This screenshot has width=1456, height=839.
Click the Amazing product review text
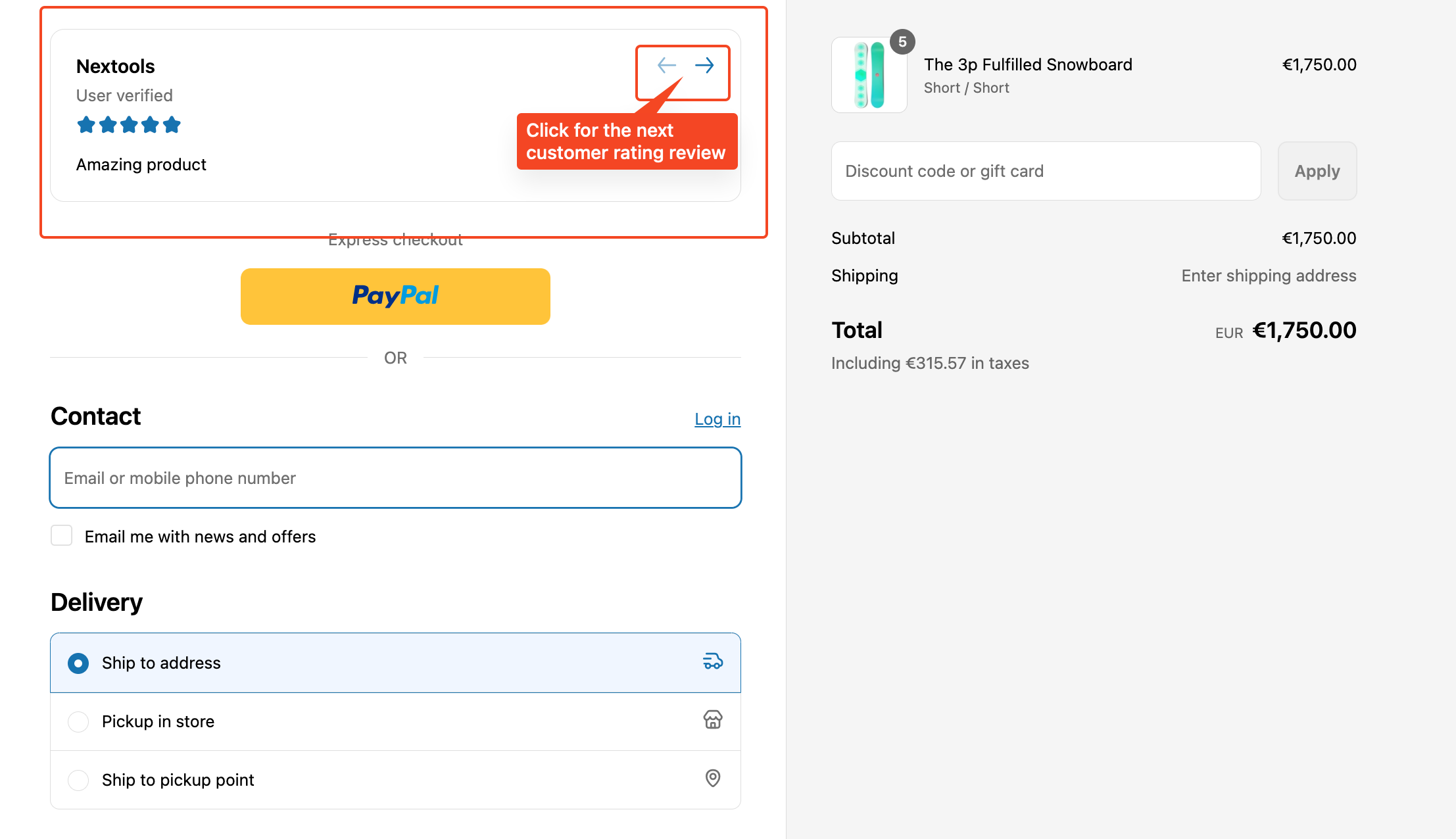[141, 164]
